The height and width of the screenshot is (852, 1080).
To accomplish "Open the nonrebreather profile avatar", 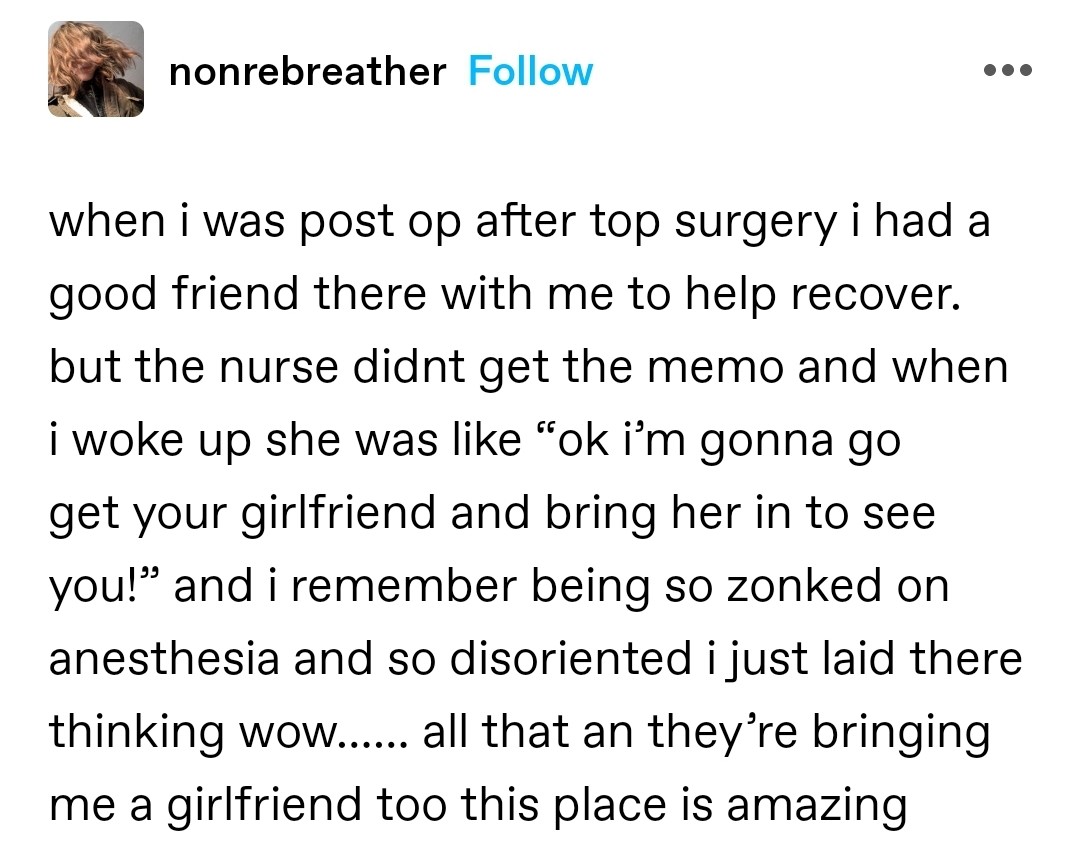I will tap(96, 70).
